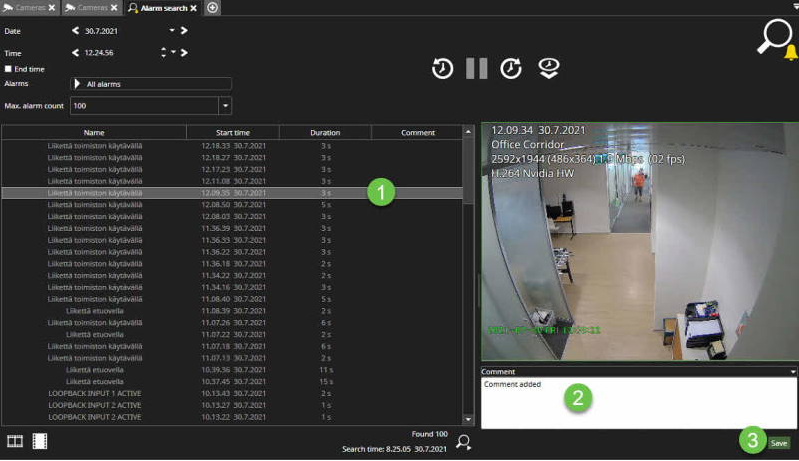Add a new tab with plus button

tap(213, 7)
